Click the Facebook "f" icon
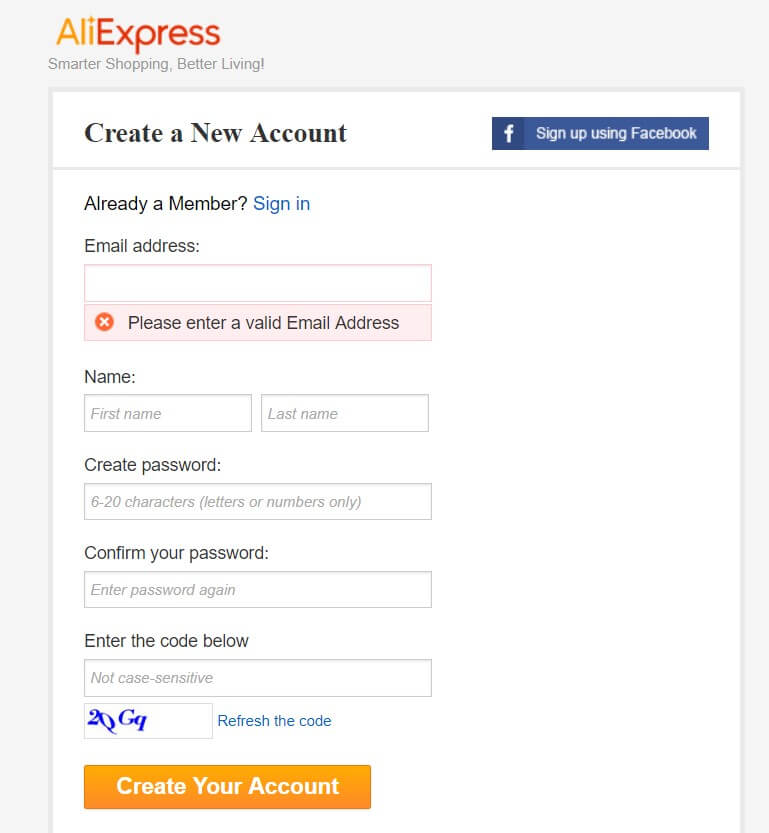Viewport: 769px width, 833px height. click(x=509, y=134)
